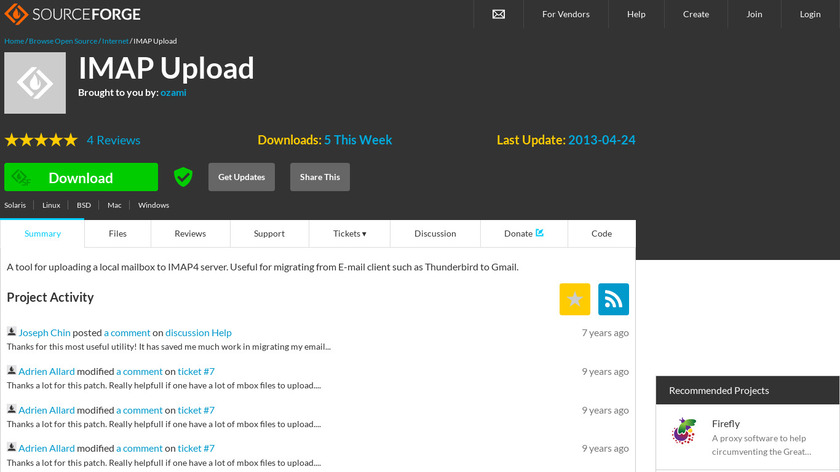Open the Code tab
The height and width of the screenshot is (472, 840).
click(602, 234)
